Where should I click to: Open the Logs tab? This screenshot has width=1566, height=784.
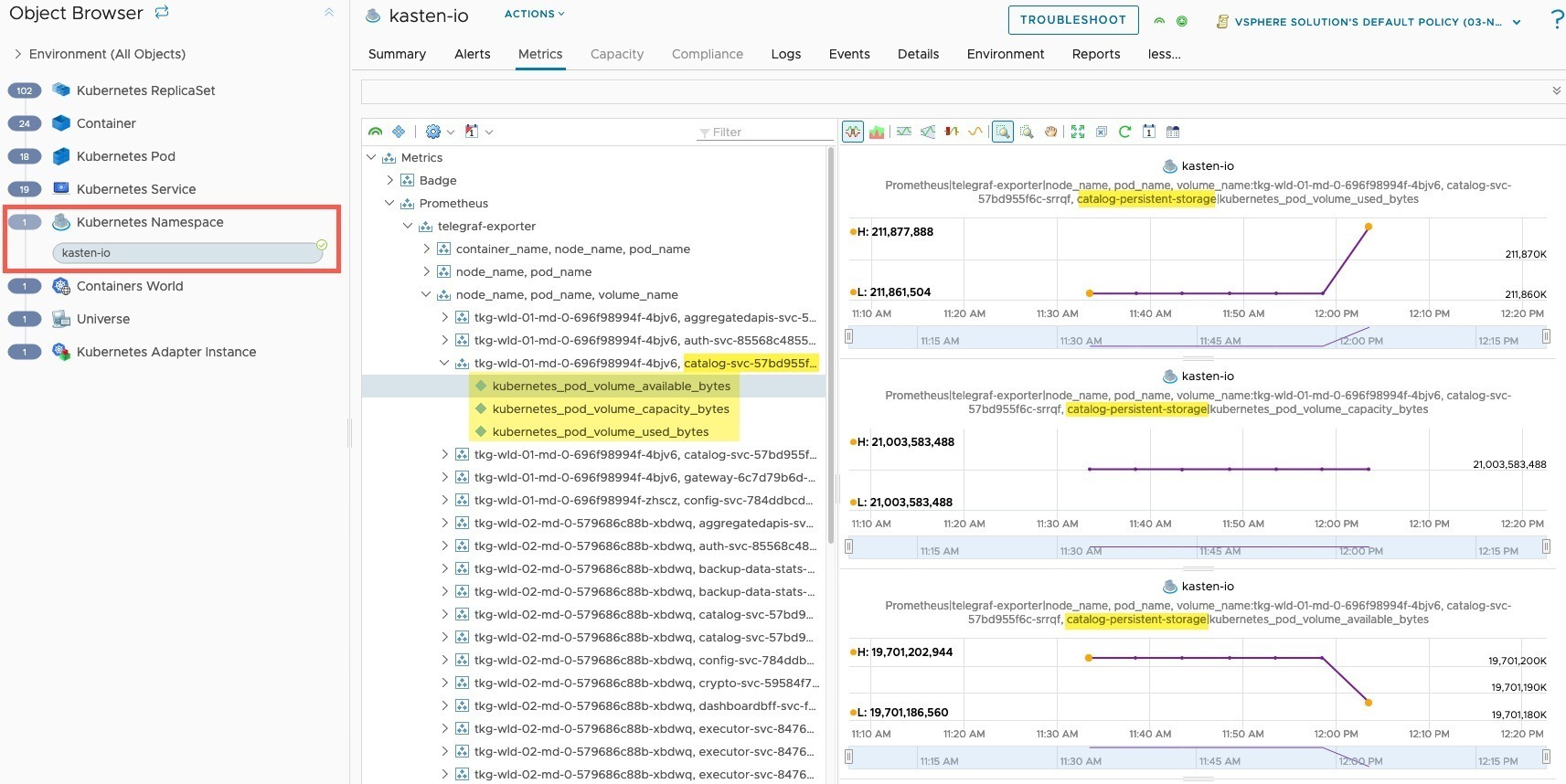point(786,54)
